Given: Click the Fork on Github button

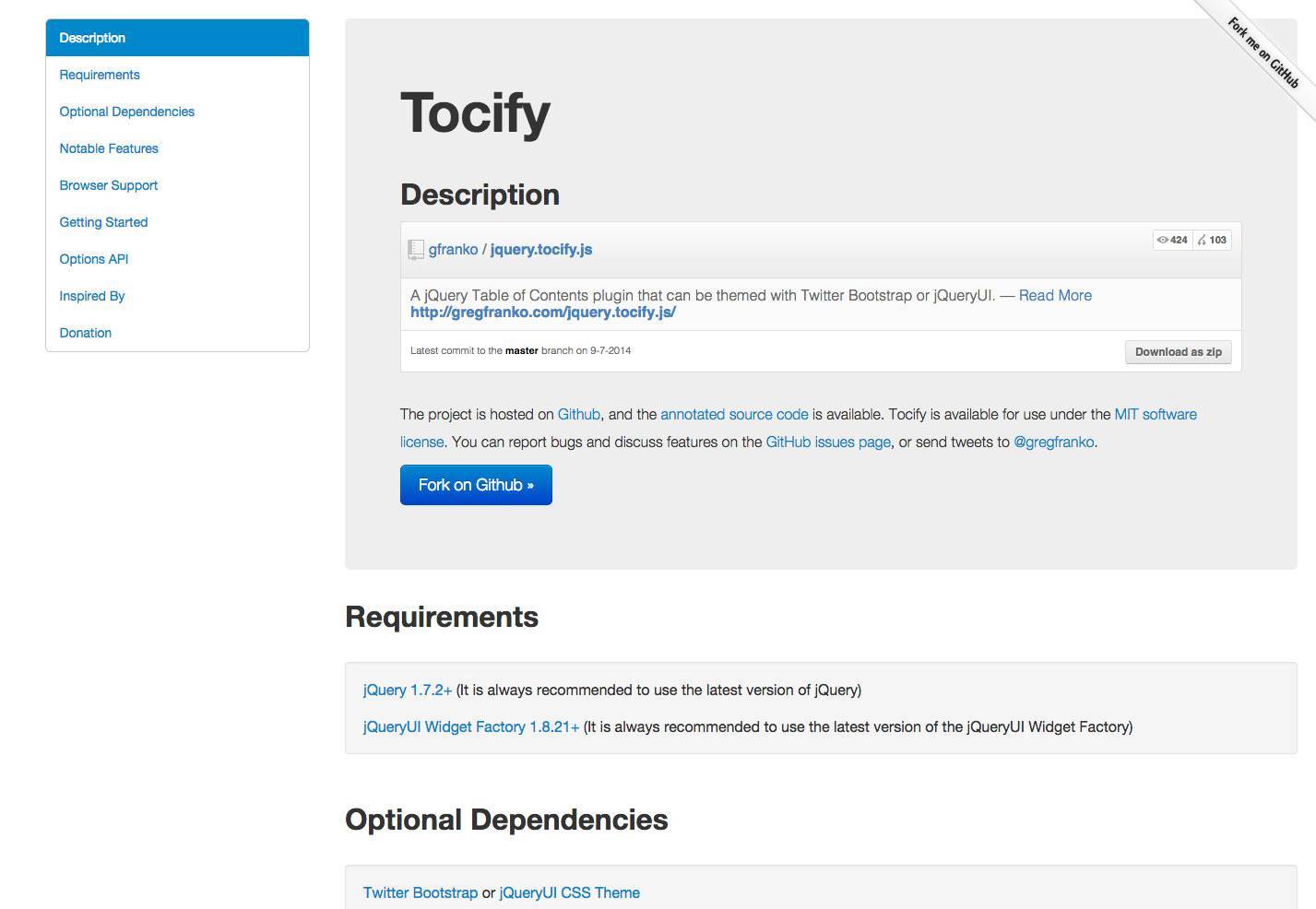Looking at the screenshot, I should pyautogui.click(x=476, y=485).
